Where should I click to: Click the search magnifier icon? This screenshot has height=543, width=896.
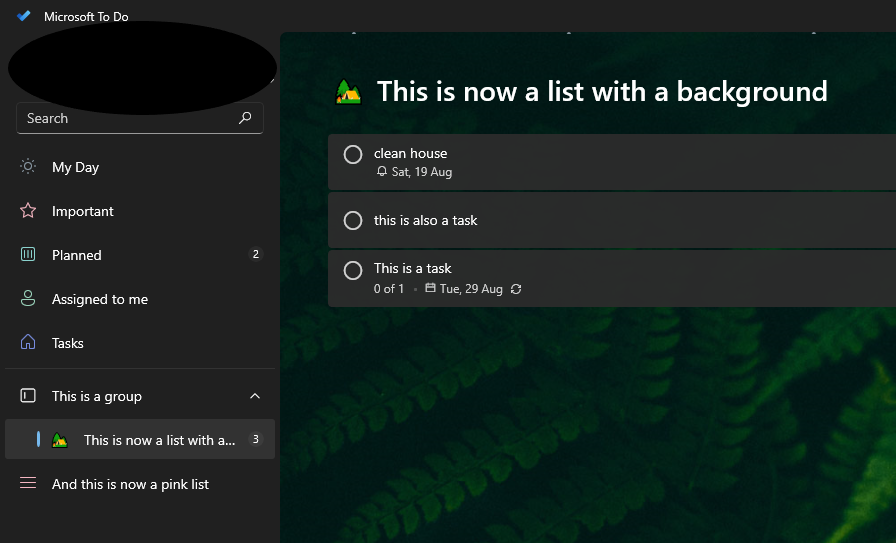tap(245, 118)
